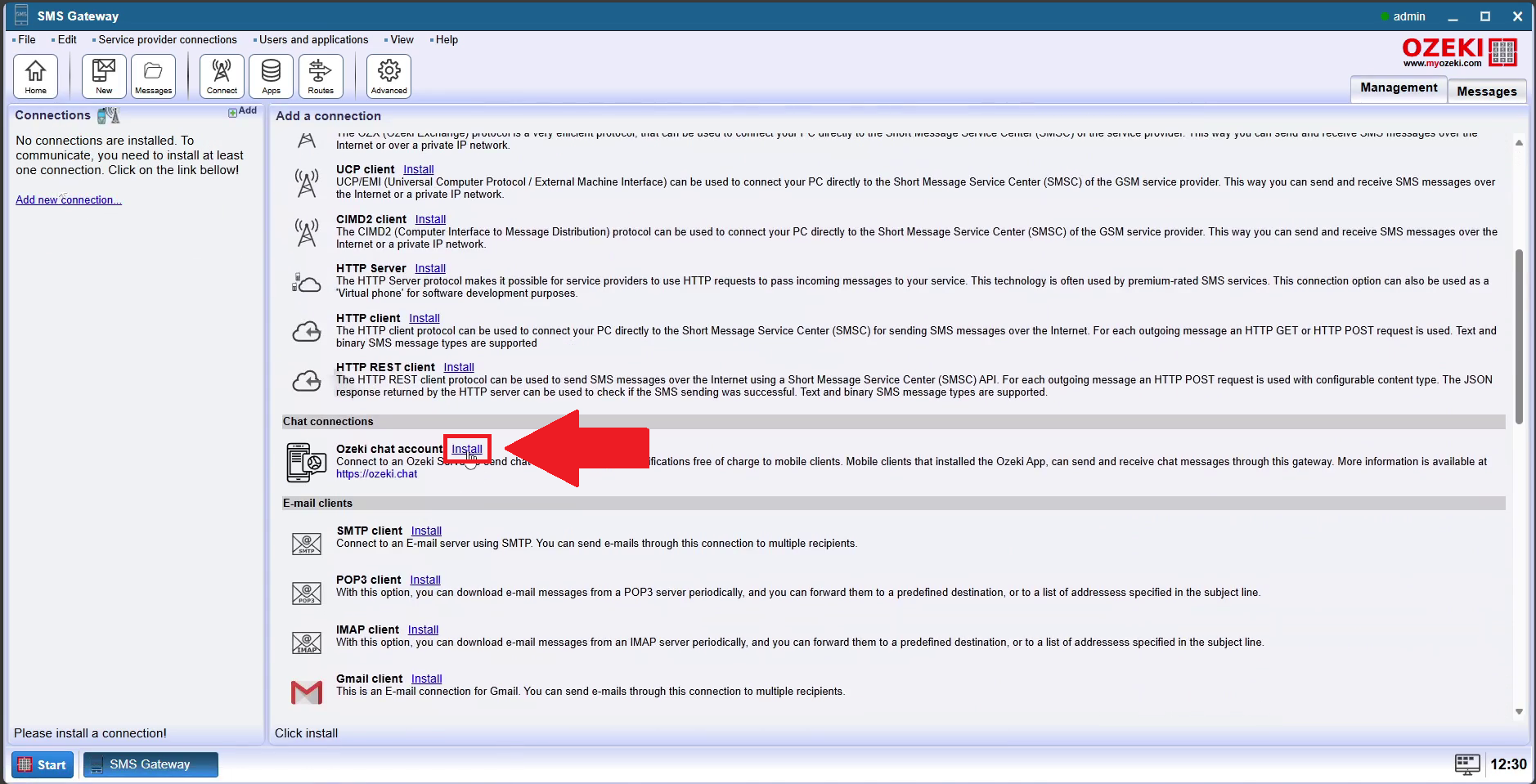1536x784 pixels.
Task: Open the Apps database toolbar icon
Action: pyautogui.click(x=271, y=77)
